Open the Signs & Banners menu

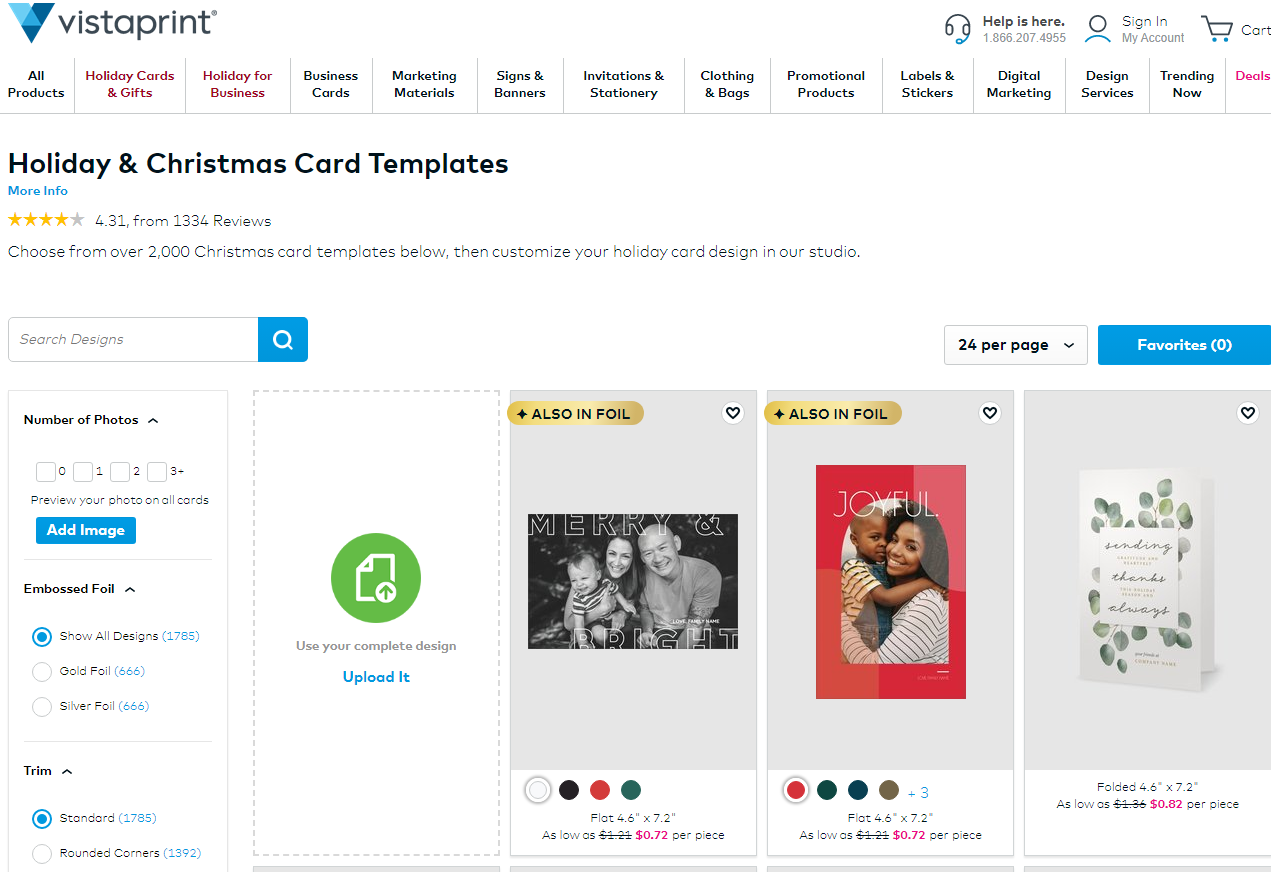click(520, 84)
